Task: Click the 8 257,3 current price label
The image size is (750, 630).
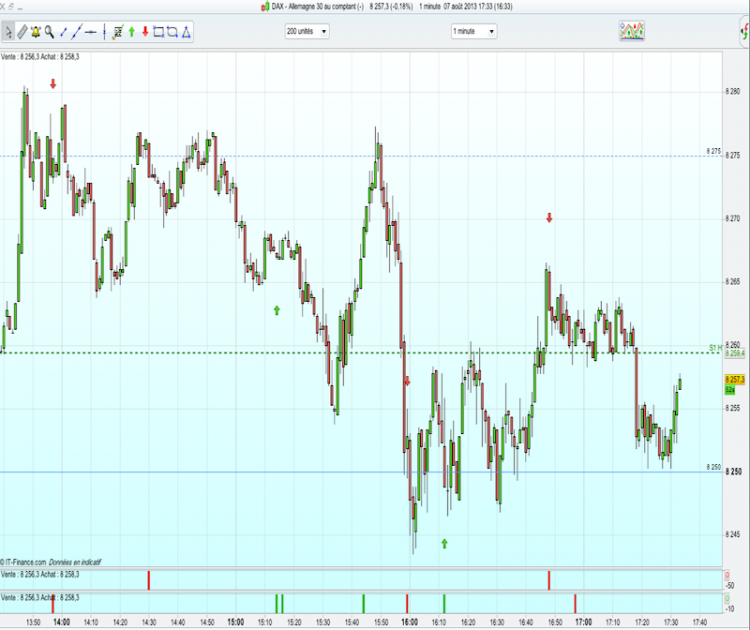Action: click(x=735, y=380)
